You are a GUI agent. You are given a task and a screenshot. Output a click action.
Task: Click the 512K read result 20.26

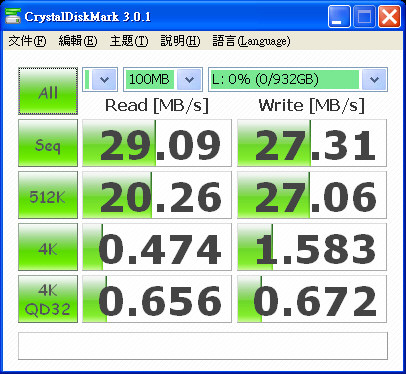pyautogui.click(x=157, y=195)
